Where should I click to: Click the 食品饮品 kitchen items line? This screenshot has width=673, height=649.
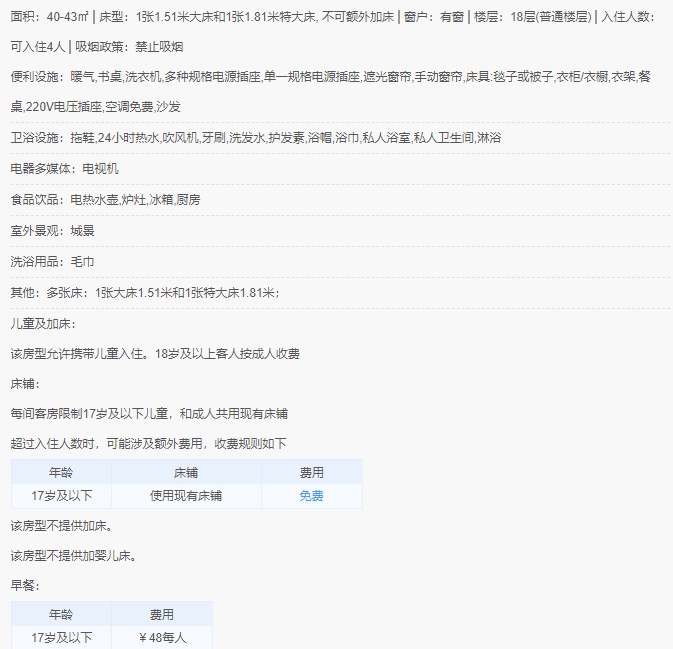click(105, 200)
